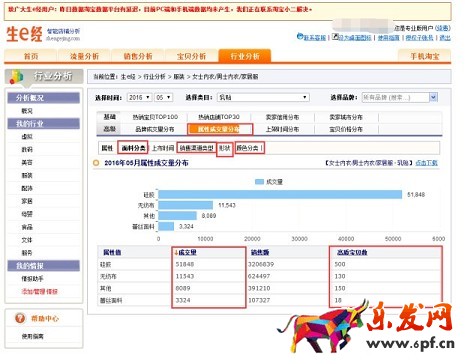This screenshot has height=364, width=465.
Task: Click the top-right 使用指南 link
Action: (388, 37)
